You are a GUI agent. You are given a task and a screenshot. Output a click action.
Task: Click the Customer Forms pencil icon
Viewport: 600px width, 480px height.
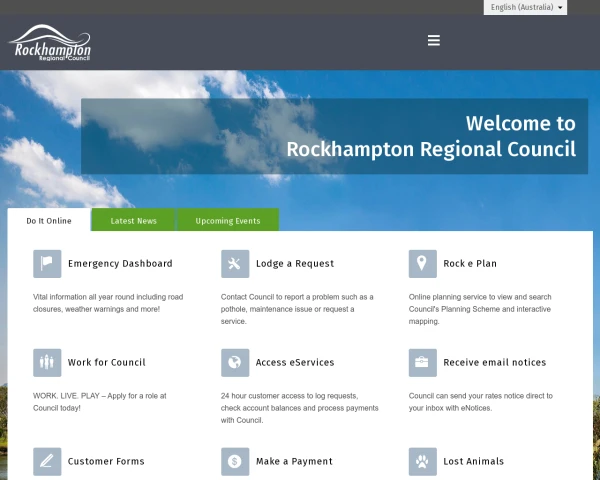pos(47,462)
